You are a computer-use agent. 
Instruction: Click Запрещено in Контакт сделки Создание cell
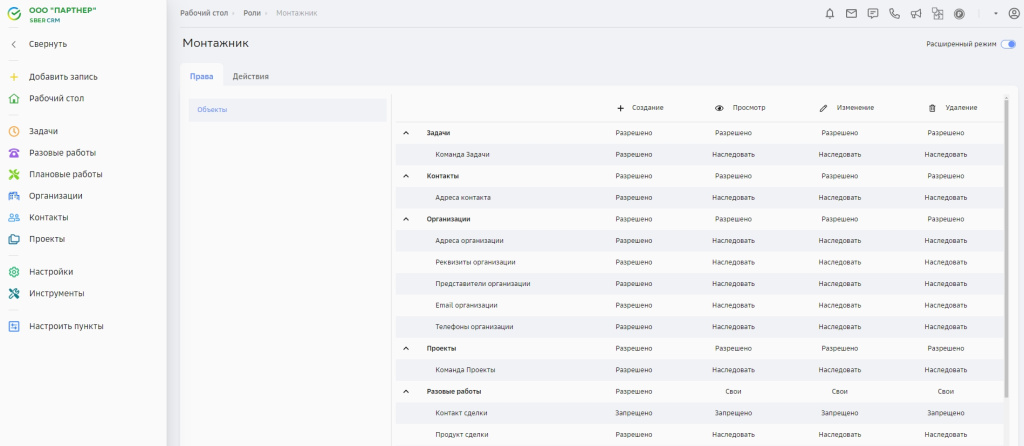634,412
